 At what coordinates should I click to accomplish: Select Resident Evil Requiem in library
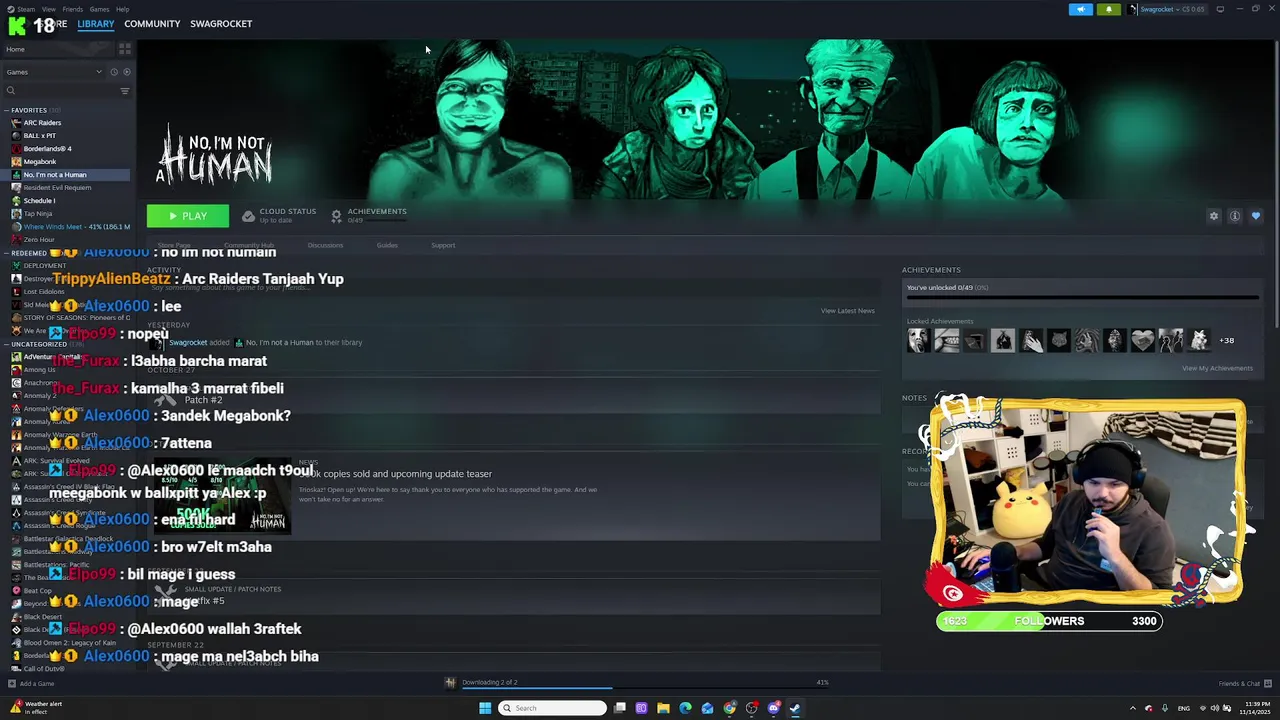(57, 188)
